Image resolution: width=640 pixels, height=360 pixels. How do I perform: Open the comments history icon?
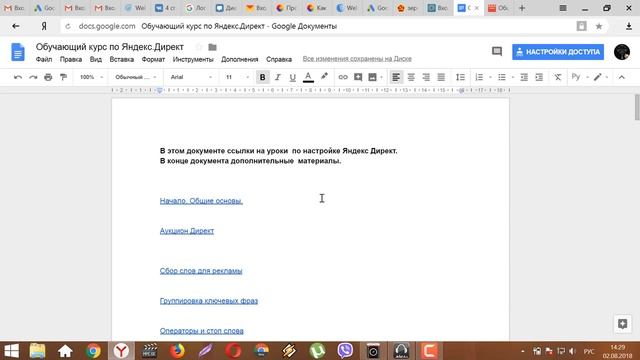coord(497,51)
